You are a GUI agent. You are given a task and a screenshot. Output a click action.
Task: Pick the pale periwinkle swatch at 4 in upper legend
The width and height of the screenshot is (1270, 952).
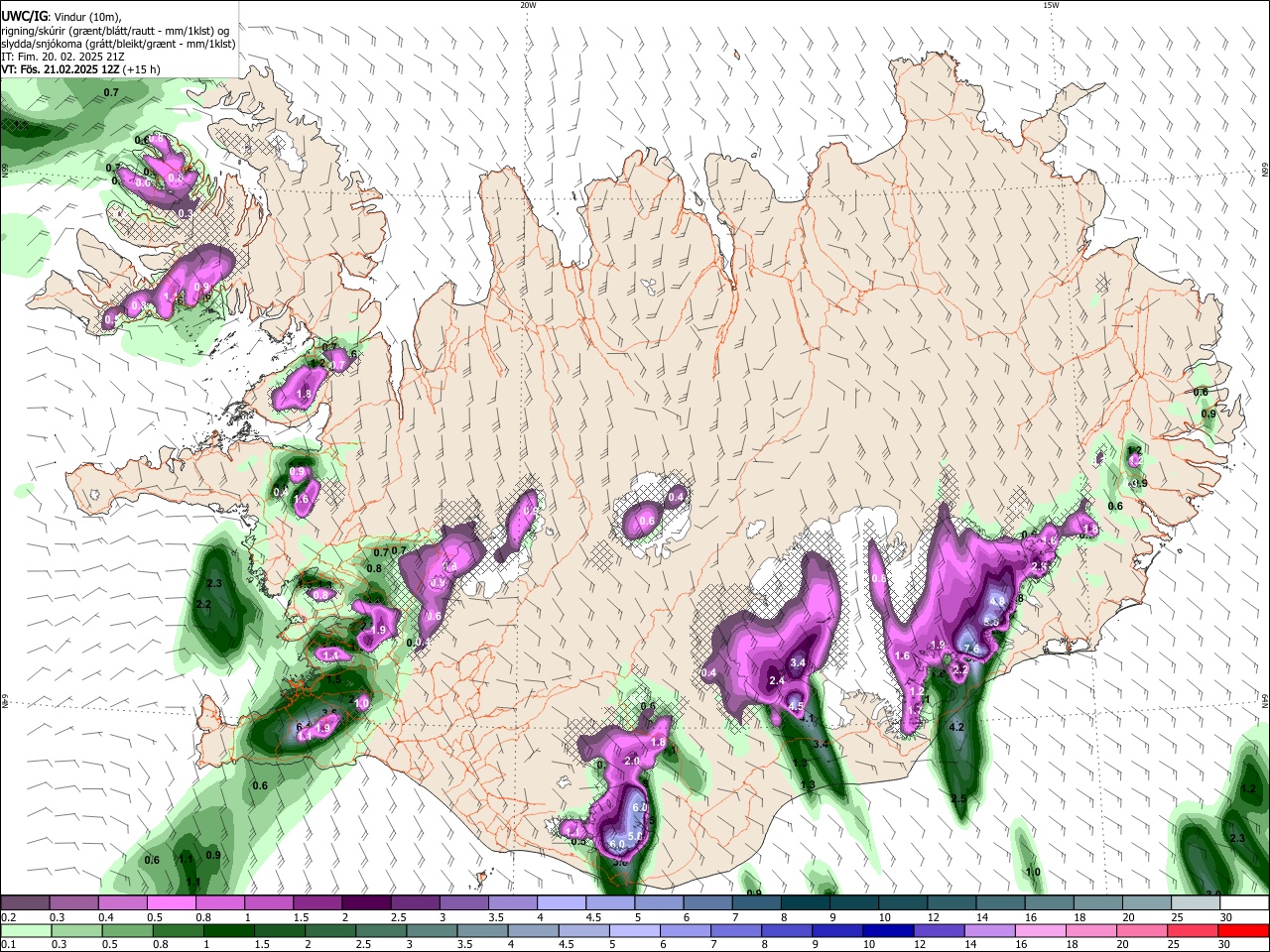[562, 903]
